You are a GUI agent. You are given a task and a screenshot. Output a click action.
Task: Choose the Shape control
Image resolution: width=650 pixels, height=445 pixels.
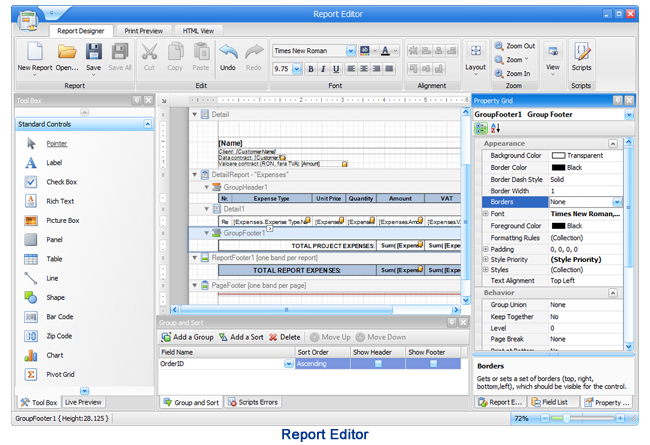click(31, 297)
